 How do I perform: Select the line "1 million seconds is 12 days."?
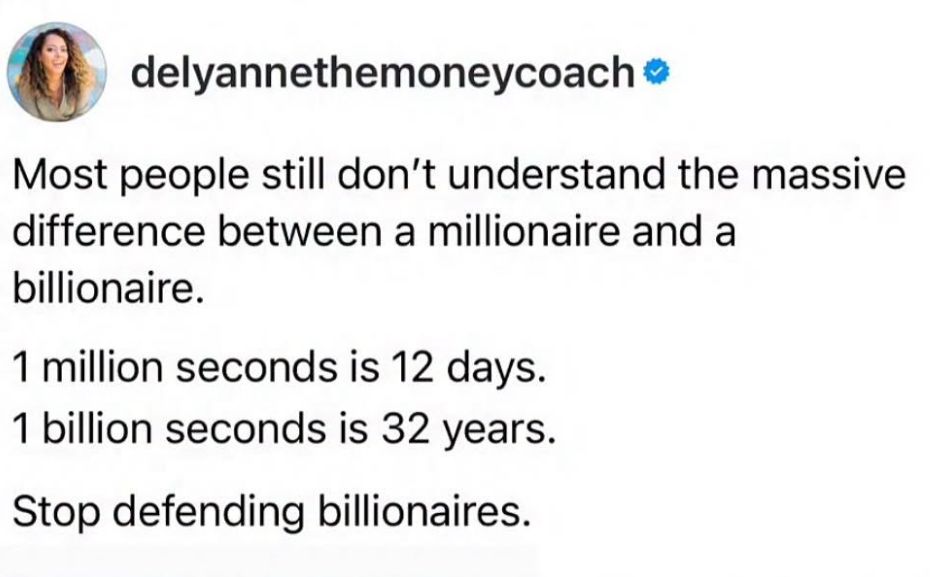278,368
